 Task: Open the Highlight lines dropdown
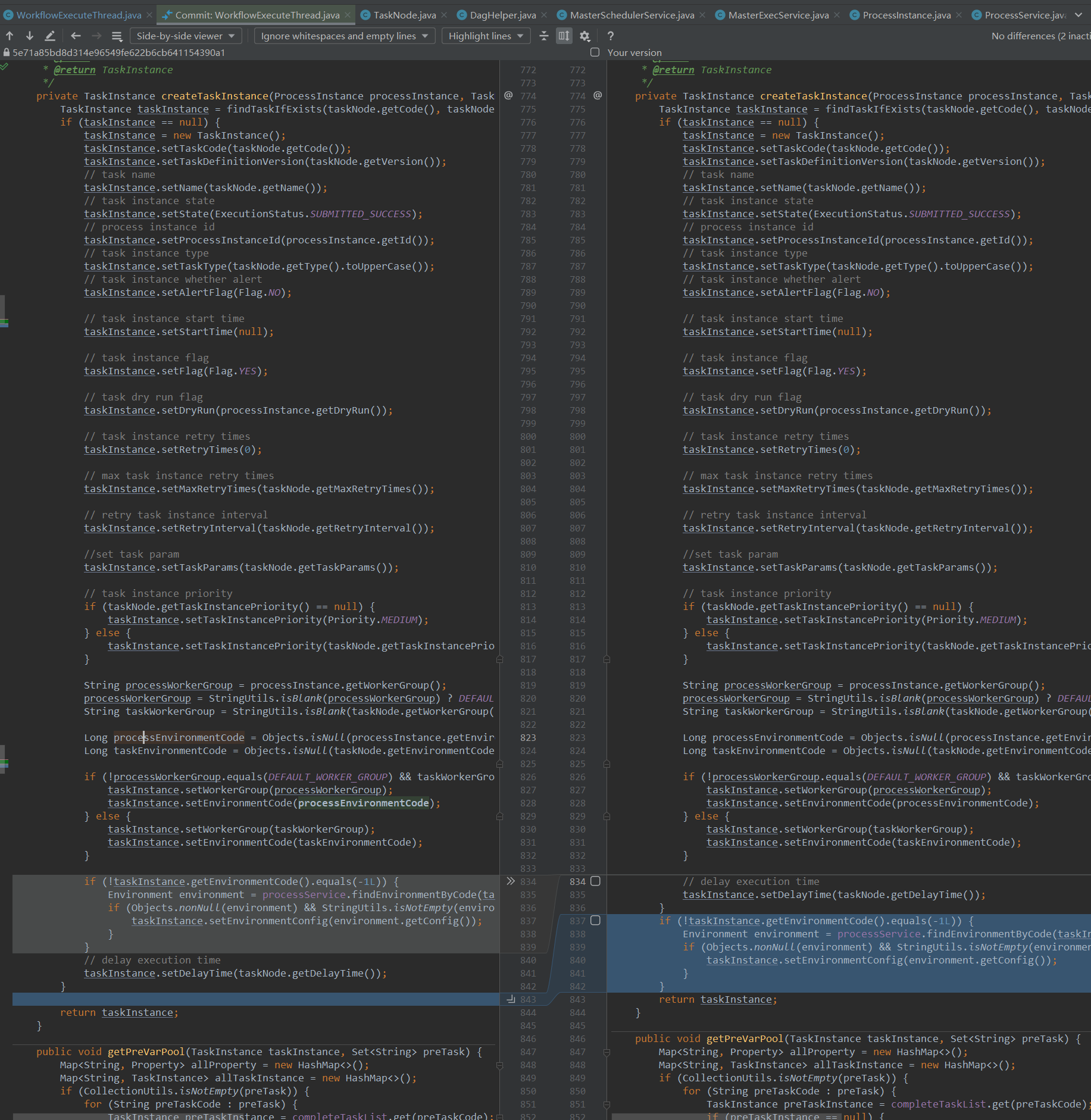coord(486,36)
